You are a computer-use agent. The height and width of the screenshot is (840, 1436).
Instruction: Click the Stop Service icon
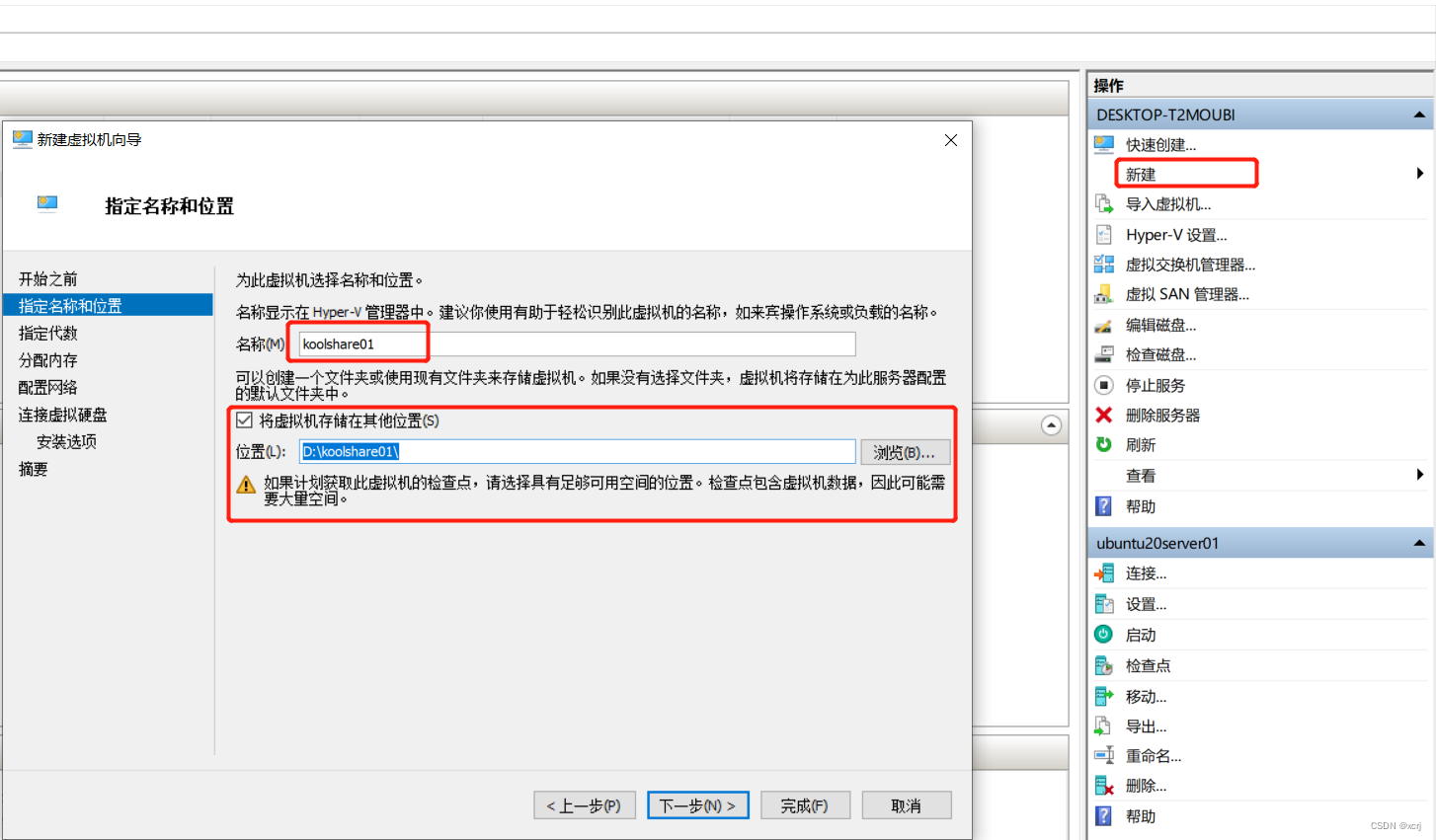pyautogui.click(x=1104, y=385)
